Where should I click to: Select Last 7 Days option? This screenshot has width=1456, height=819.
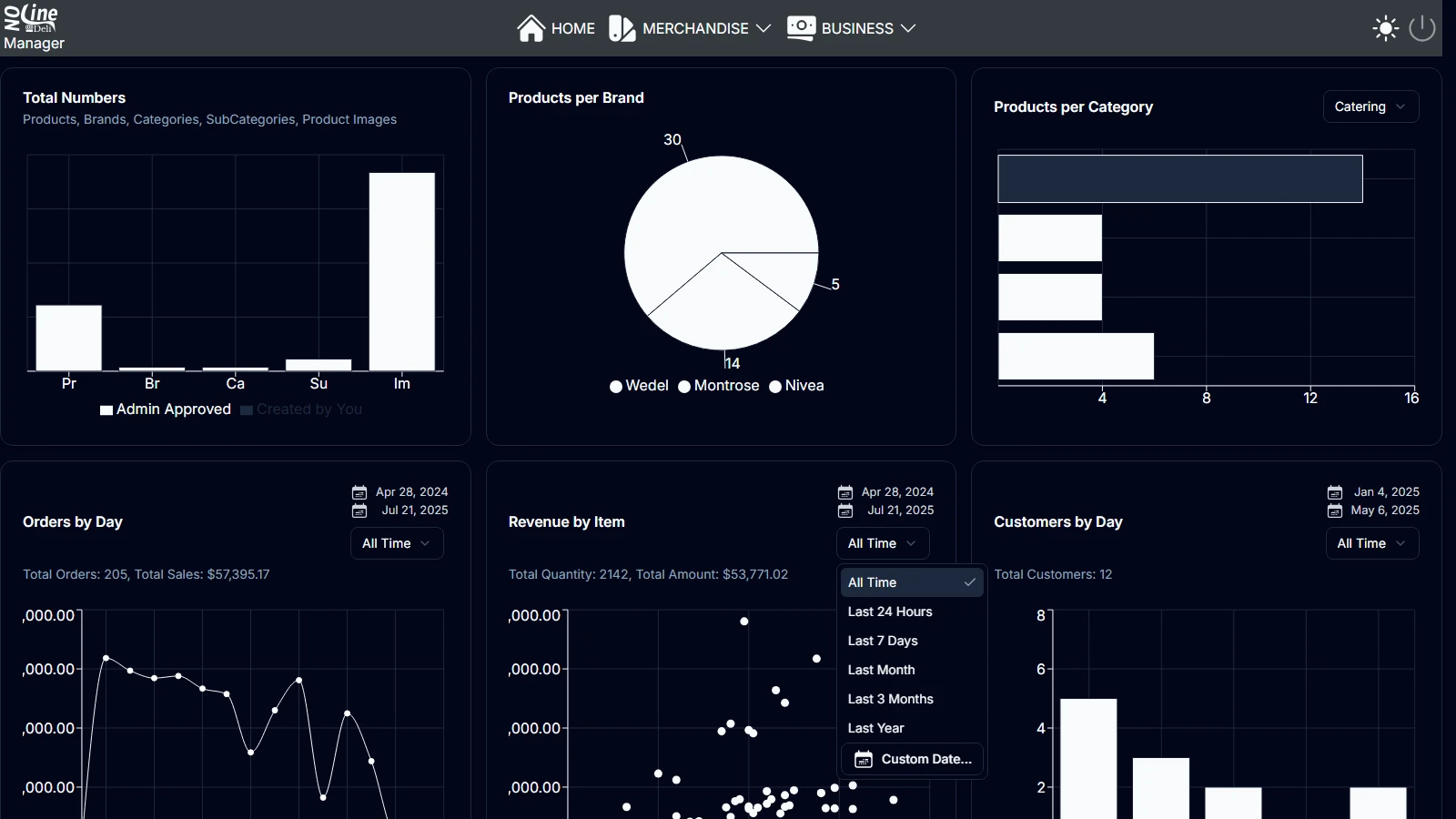tap(883, 641)
